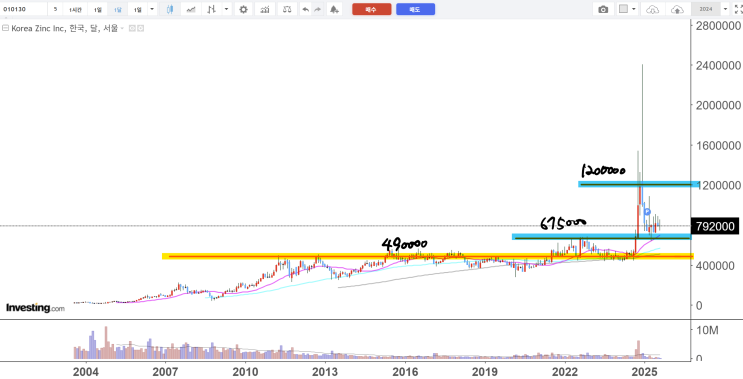The height and width of the screenshot is (379, 743).
Task: Load chart layout from cloud icon
Action: [x=653, y=9]
